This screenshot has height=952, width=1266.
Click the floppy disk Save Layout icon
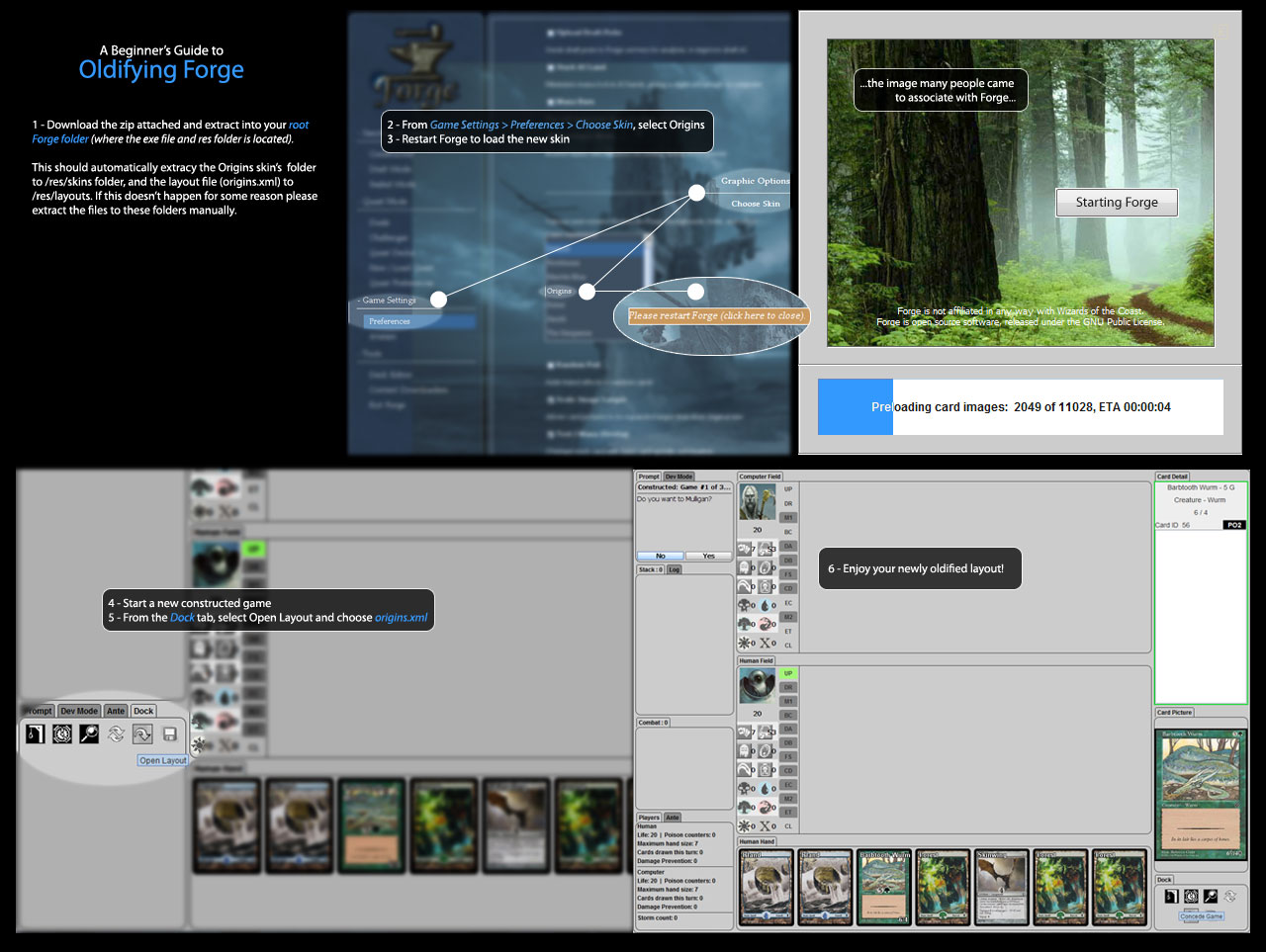169,734
